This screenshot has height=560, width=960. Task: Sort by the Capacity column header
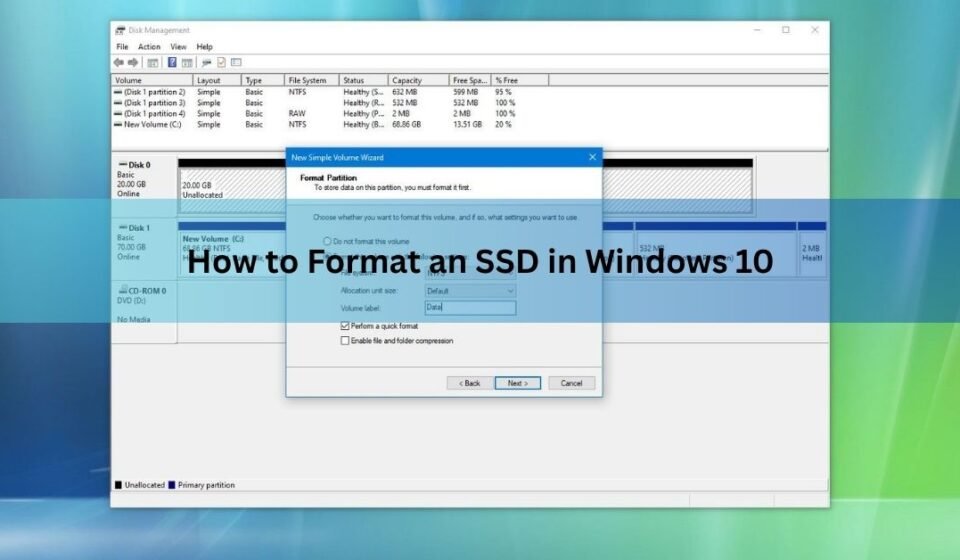point(418,80)
